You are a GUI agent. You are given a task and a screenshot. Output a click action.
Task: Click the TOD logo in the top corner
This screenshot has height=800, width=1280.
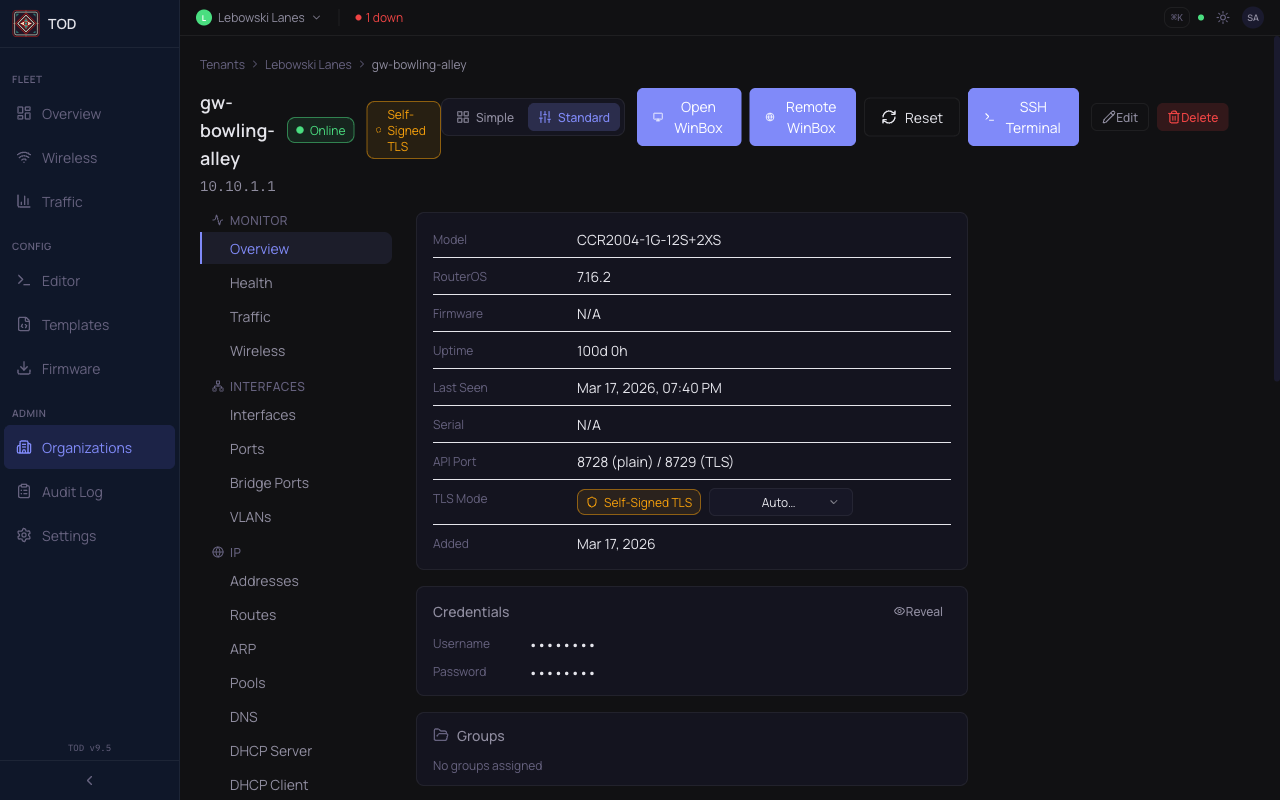[25, 23]
